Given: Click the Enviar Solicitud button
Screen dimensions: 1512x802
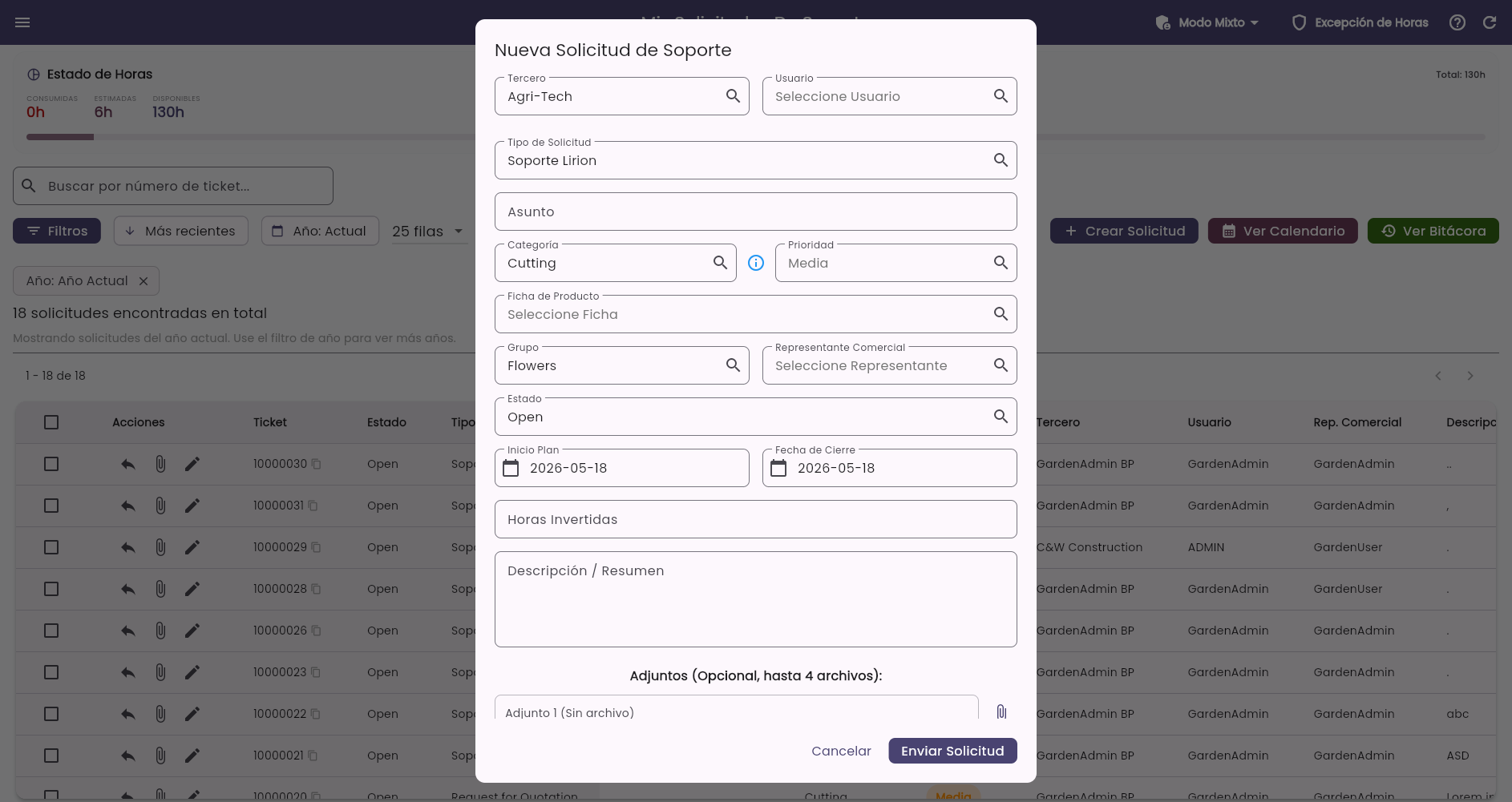Looking at the screenshot, I should [952, 751].
